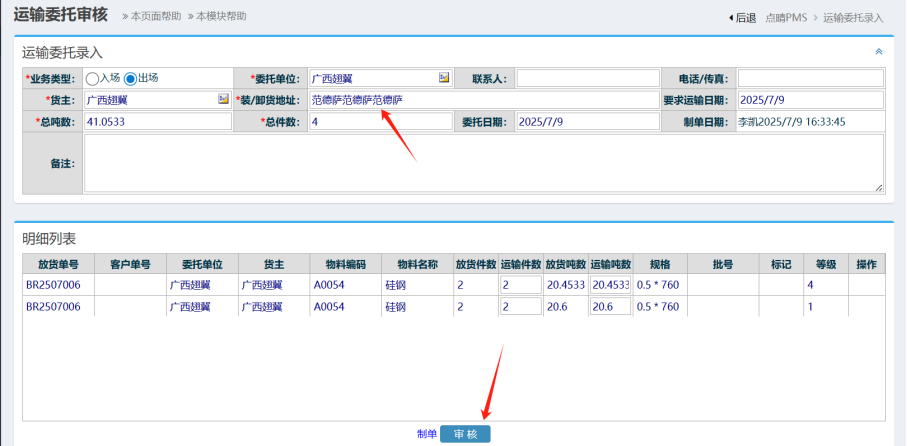Click the 电话/传真 input field

tap(810, 78)
